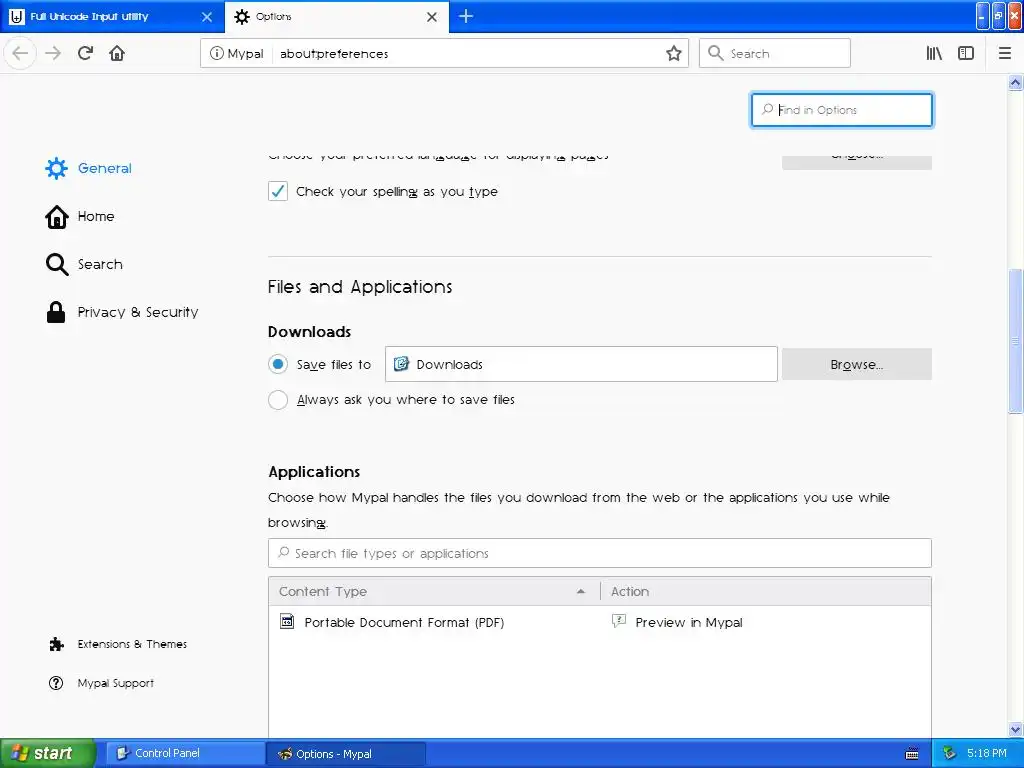Screen dimensions: 1024x768
Task: Close the Options tab
Action: (432, 17)
